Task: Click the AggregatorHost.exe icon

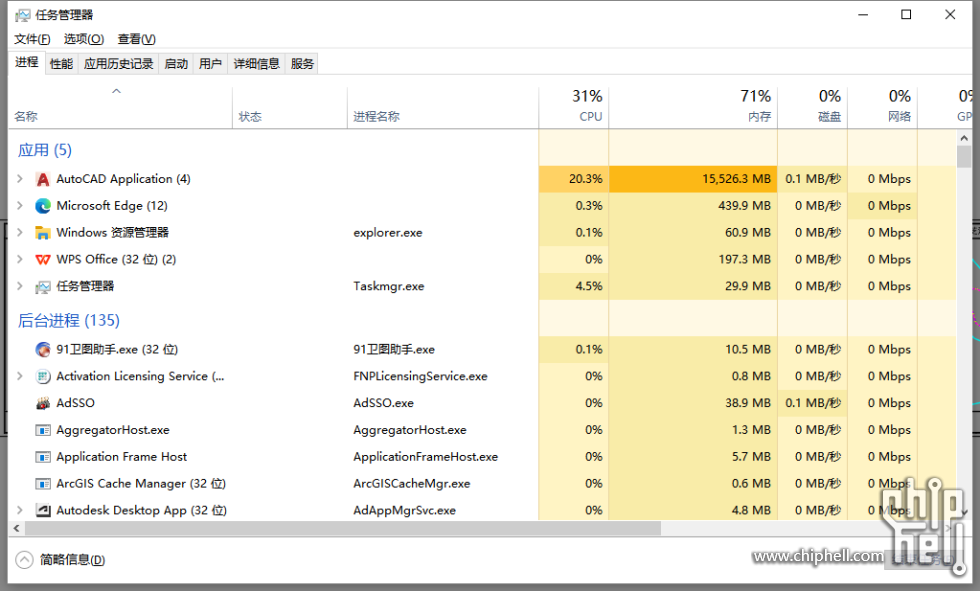Action: click(42, 430)
